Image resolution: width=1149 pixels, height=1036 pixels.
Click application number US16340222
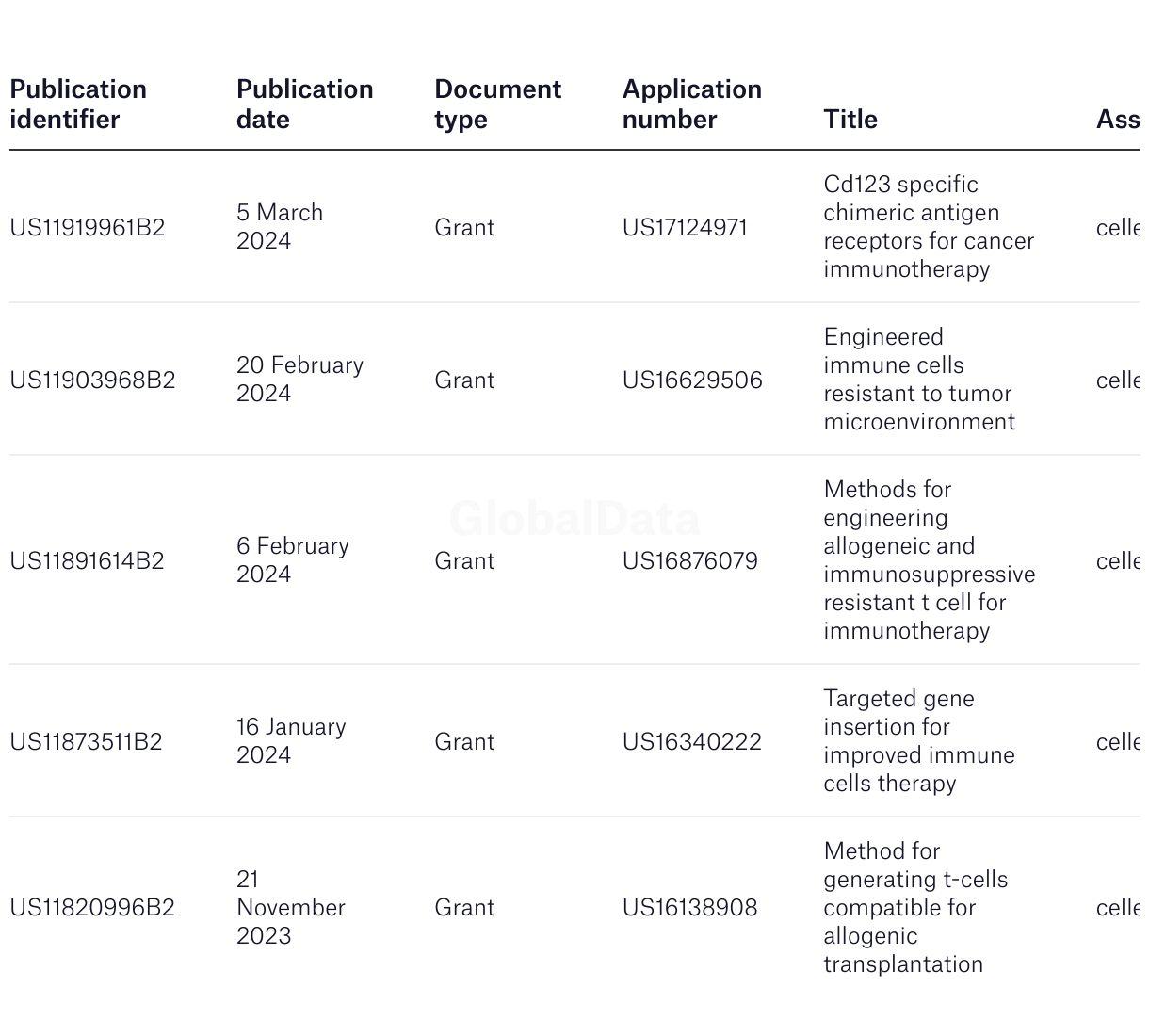[x=692, y=742]
